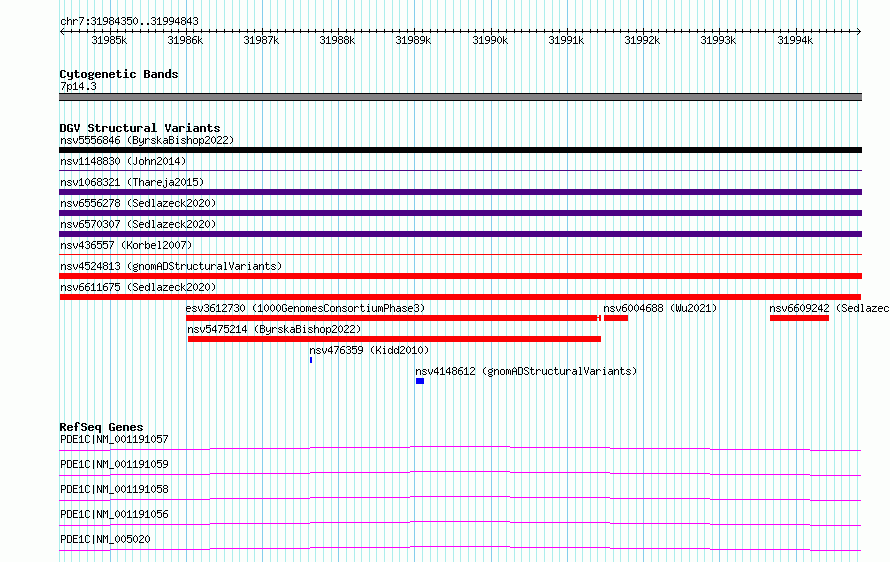The image size is (890, 562).
Task: Select nsv5475214 (ByrskaBishop2022) label
Action: click(x=274, y=329)
